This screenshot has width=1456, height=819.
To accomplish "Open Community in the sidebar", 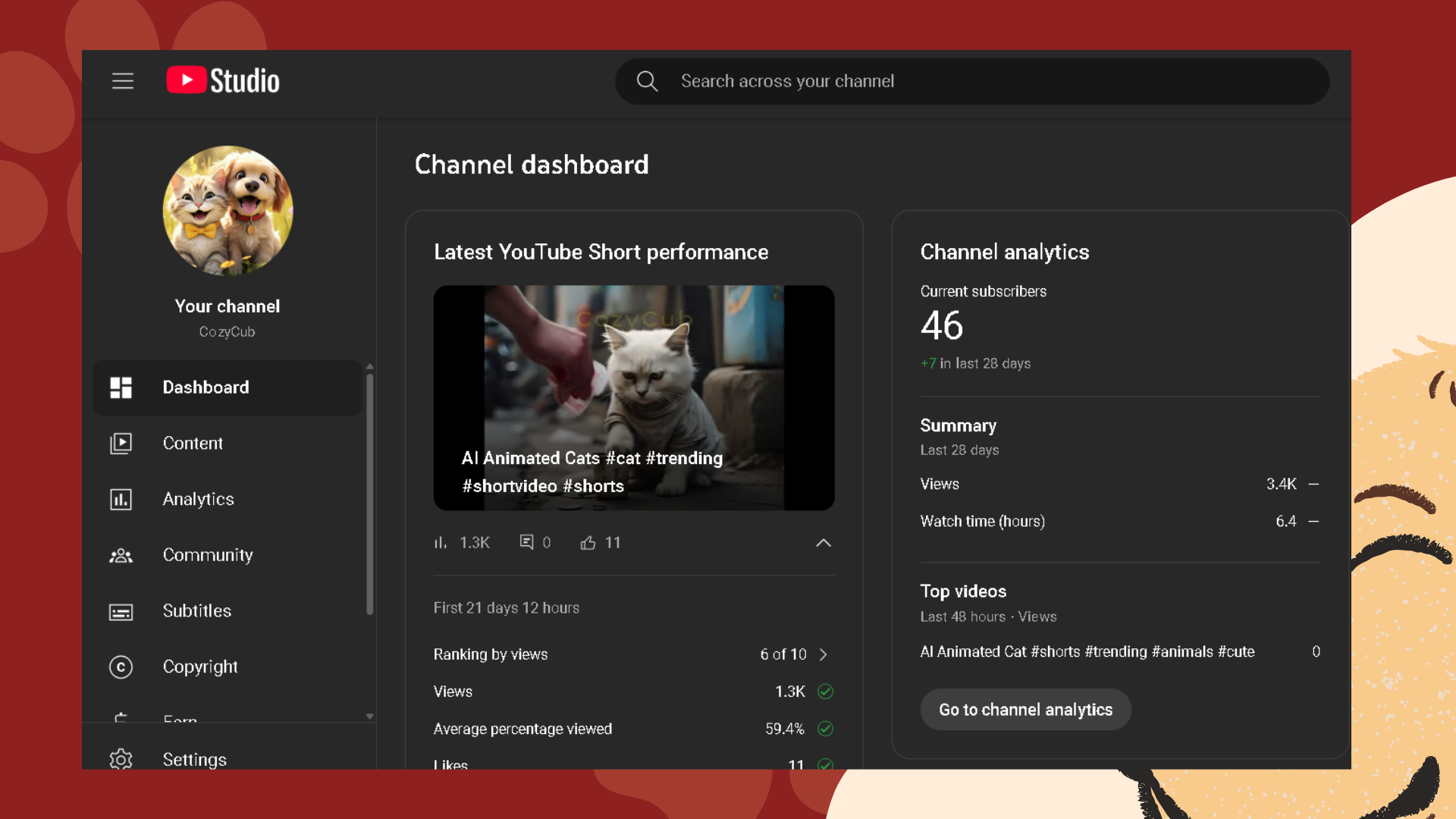I will click(227, 555).
